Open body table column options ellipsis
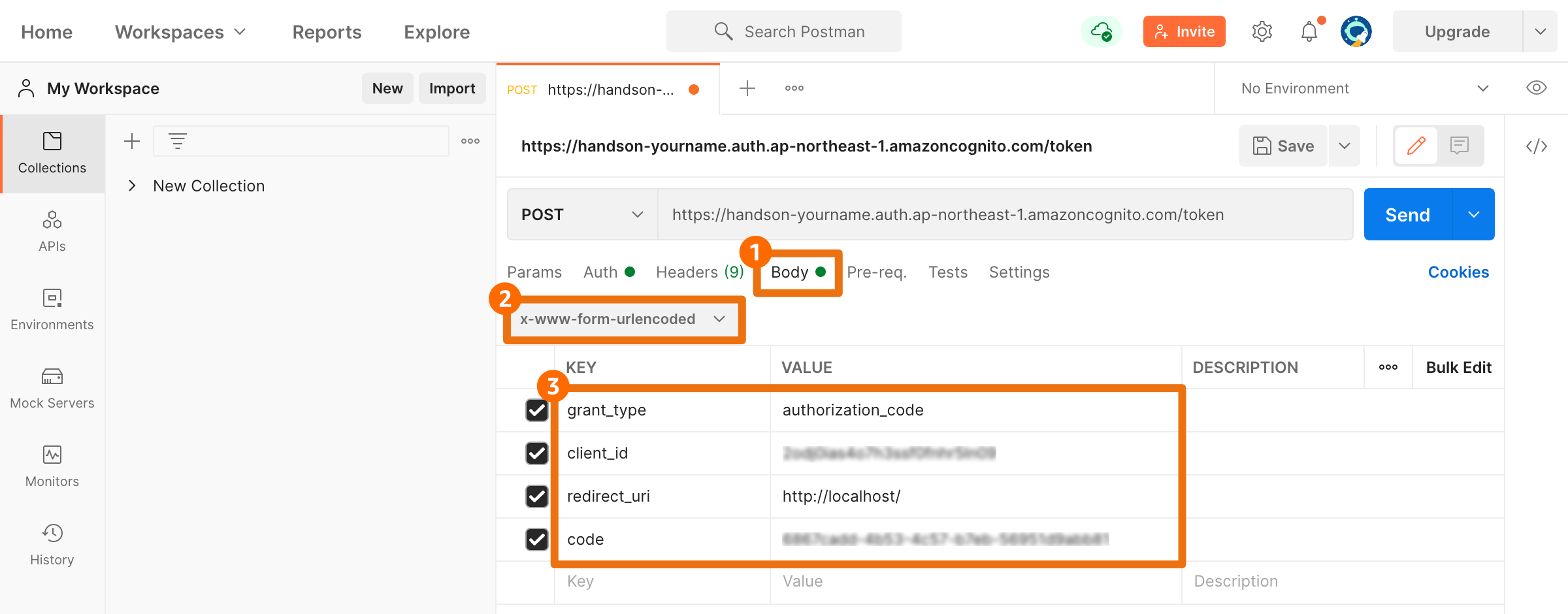This screenshot has height=614, width=1568. pos(1388,367)
